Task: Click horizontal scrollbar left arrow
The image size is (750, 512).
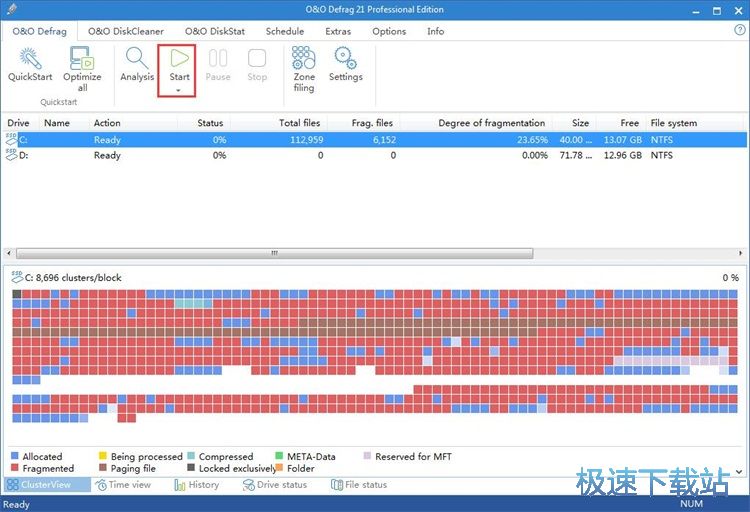Action: point(9,253)
